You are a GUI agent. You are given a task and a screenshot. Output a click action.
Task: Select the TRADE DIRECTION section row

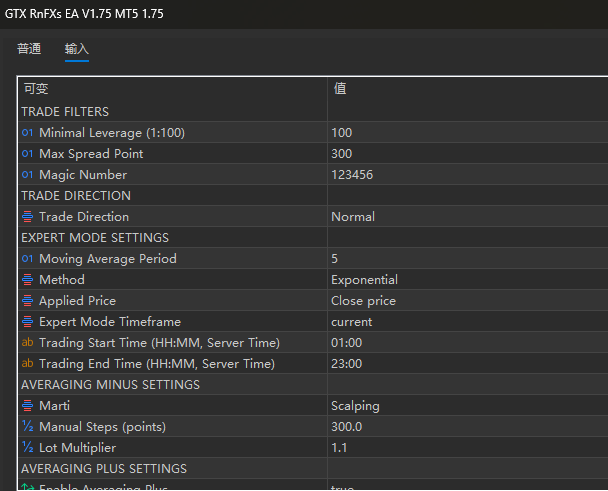tap(313, 195)
